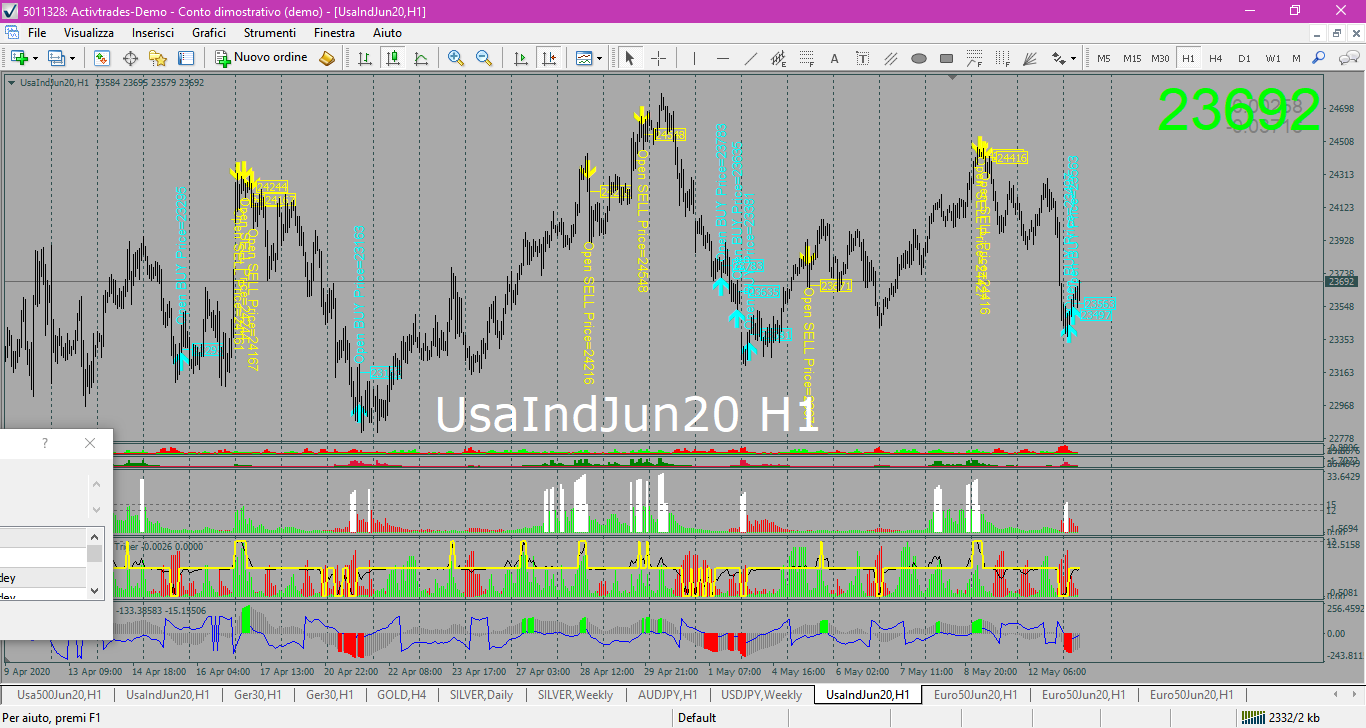
Task: Open the Grafici menu
Action: (209, 33)
